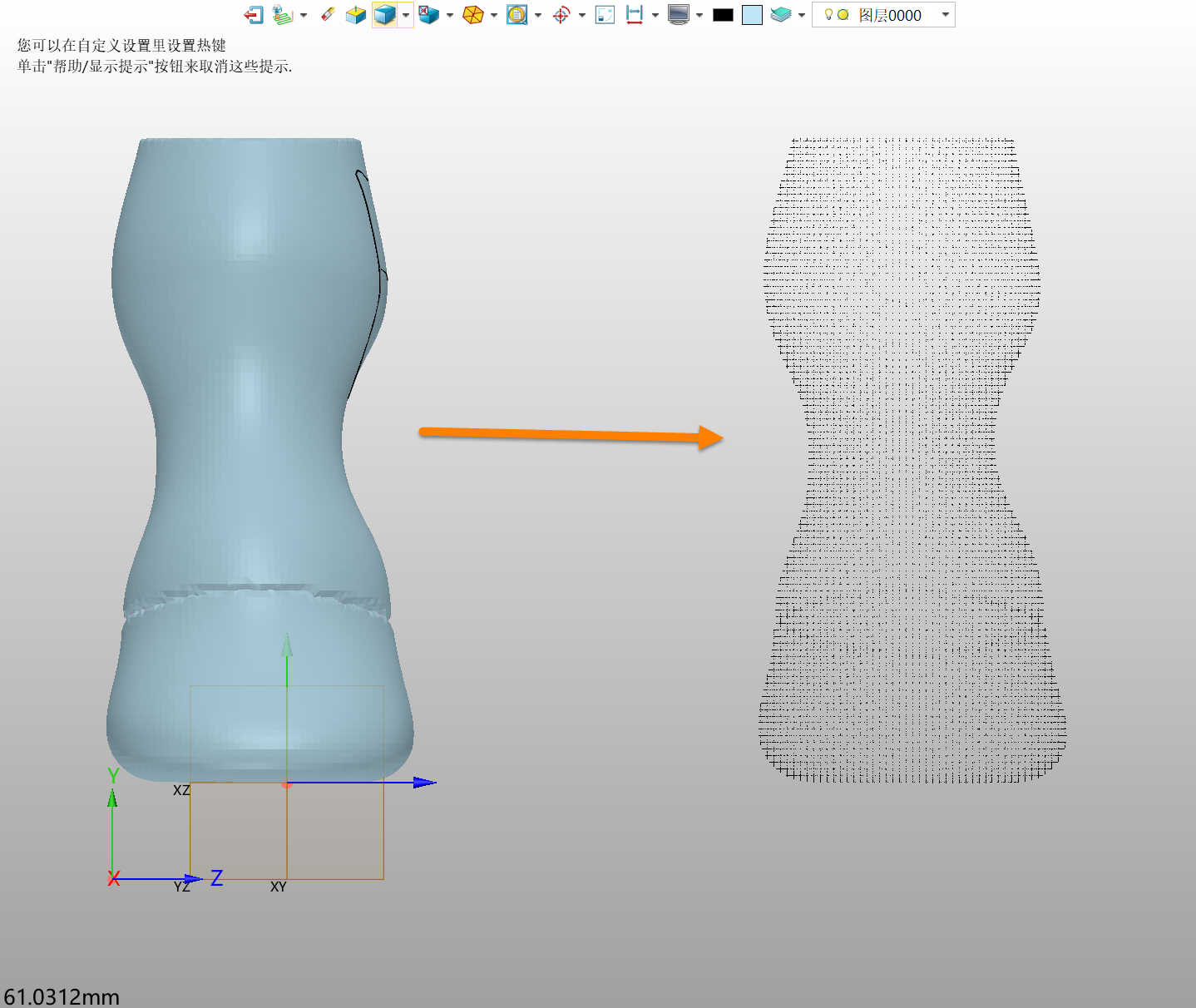This screenshot has width=1196, height=1008.
Task: Click the blue Z axis label
Action: (x=217, y=878)
